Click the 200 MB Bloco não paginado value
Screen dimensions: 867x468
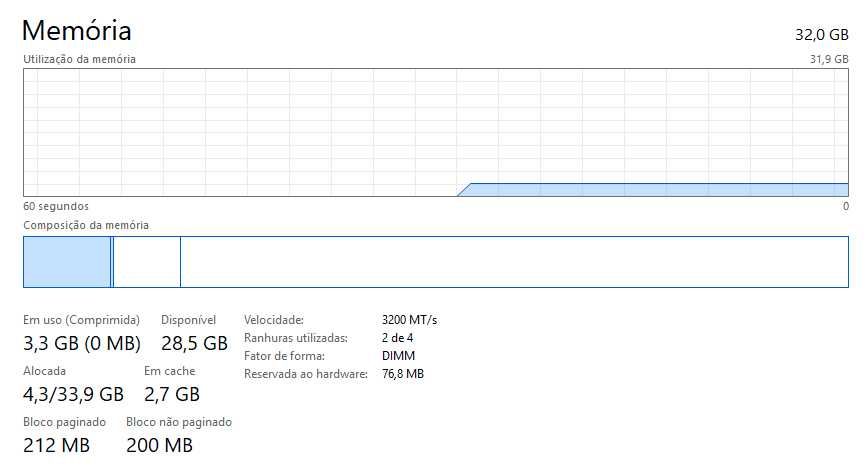click(x=159, y=445)
